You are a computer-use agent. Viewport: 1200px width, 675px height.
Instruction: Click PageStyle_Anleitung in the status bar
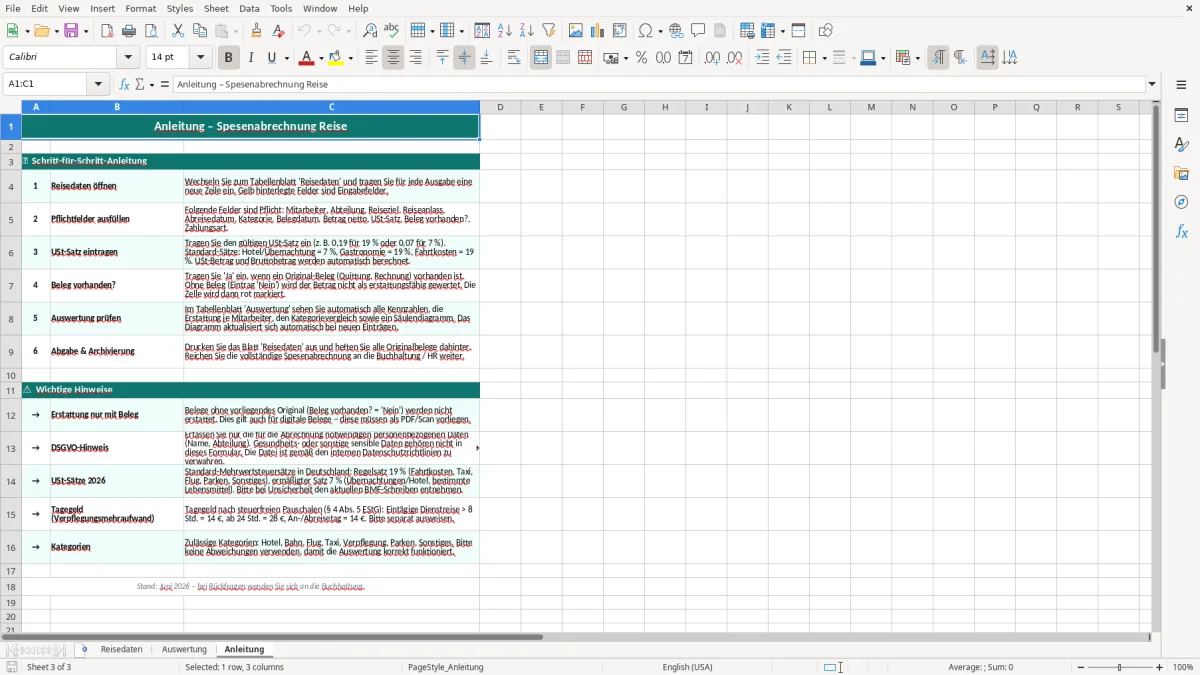446,667
